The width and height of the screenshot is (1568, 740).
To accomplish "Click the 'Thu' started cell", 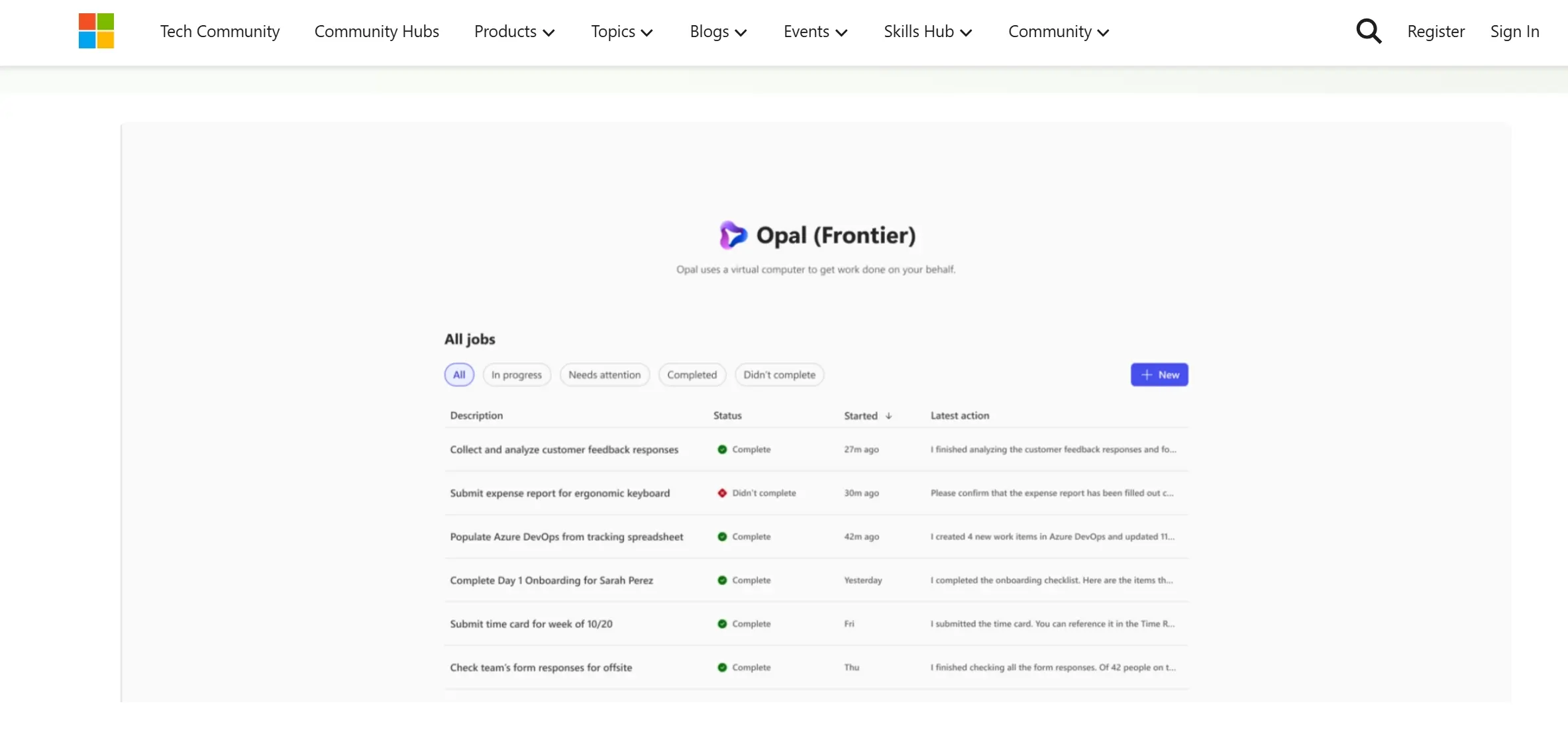I will coord(852,668).
